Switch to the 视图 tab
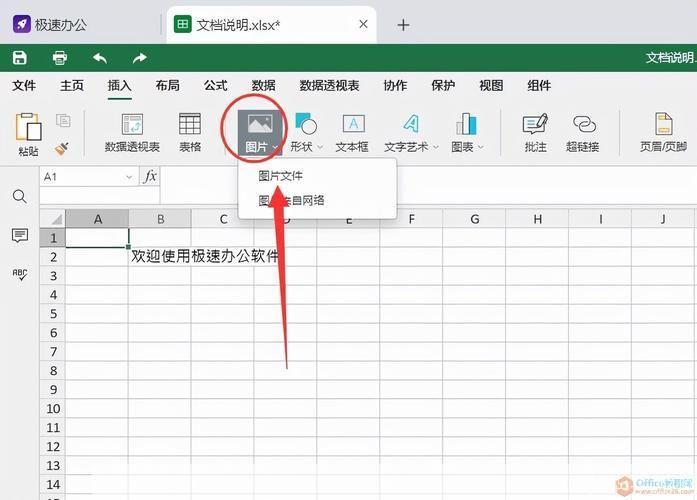The height and width of the screenshot is (500, 697). [x=491, y=85]
